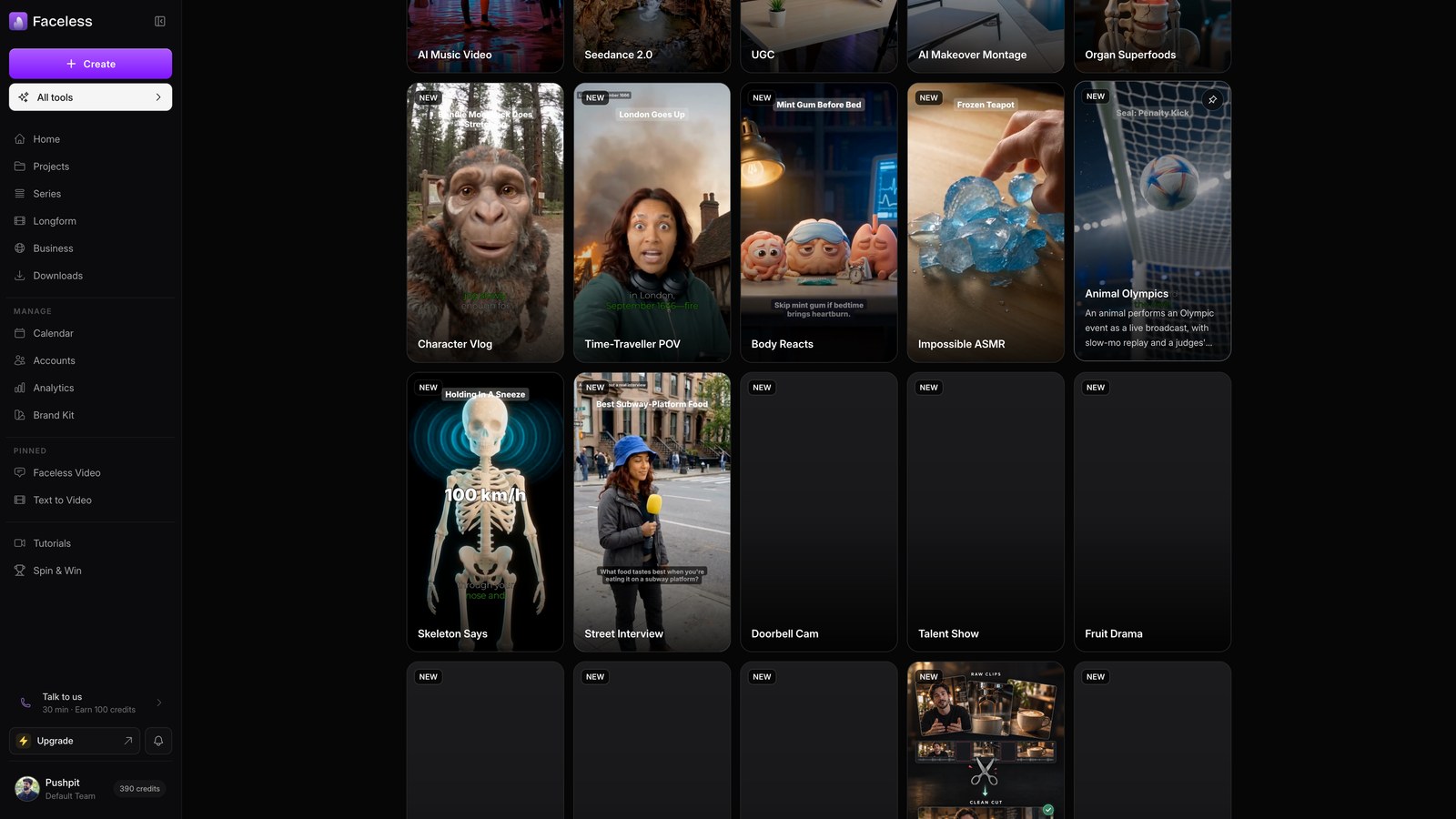Screen dimensions: 1456x819
Task: Click the Projects folder icon
Action: click(20, 167)
